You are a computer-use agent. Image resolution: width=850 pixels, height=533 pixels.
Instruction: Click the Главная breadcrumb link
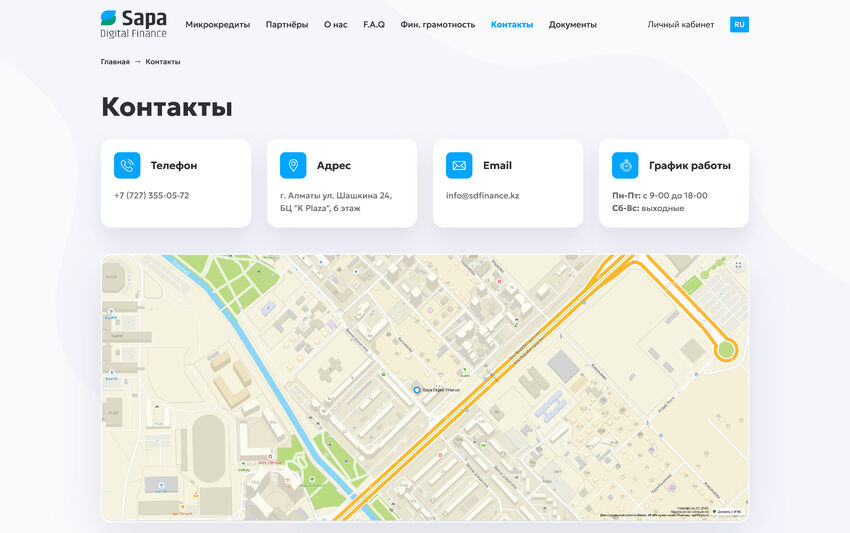click(x=115, y=62)
